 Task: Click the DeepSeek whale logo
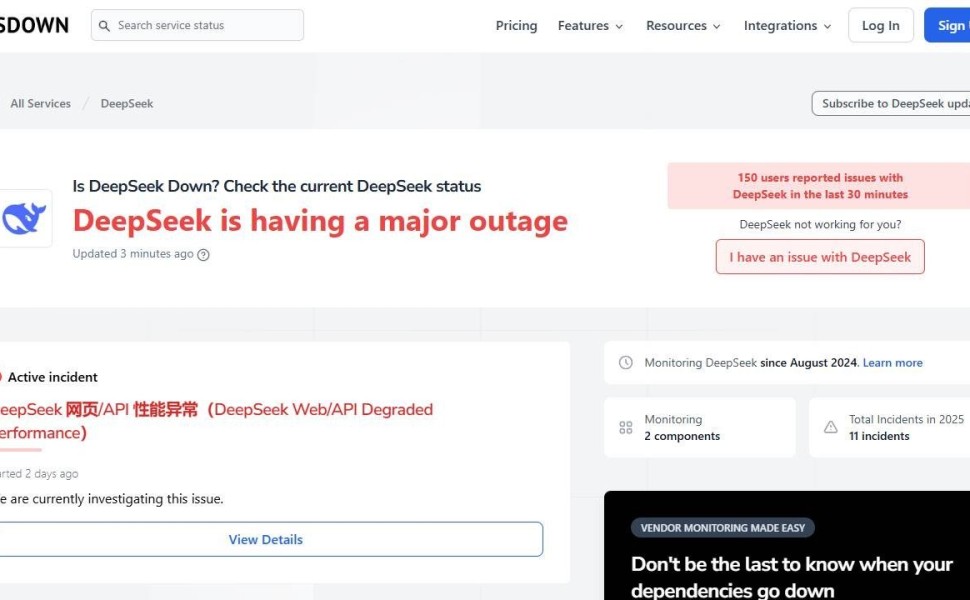coord(24,218)
